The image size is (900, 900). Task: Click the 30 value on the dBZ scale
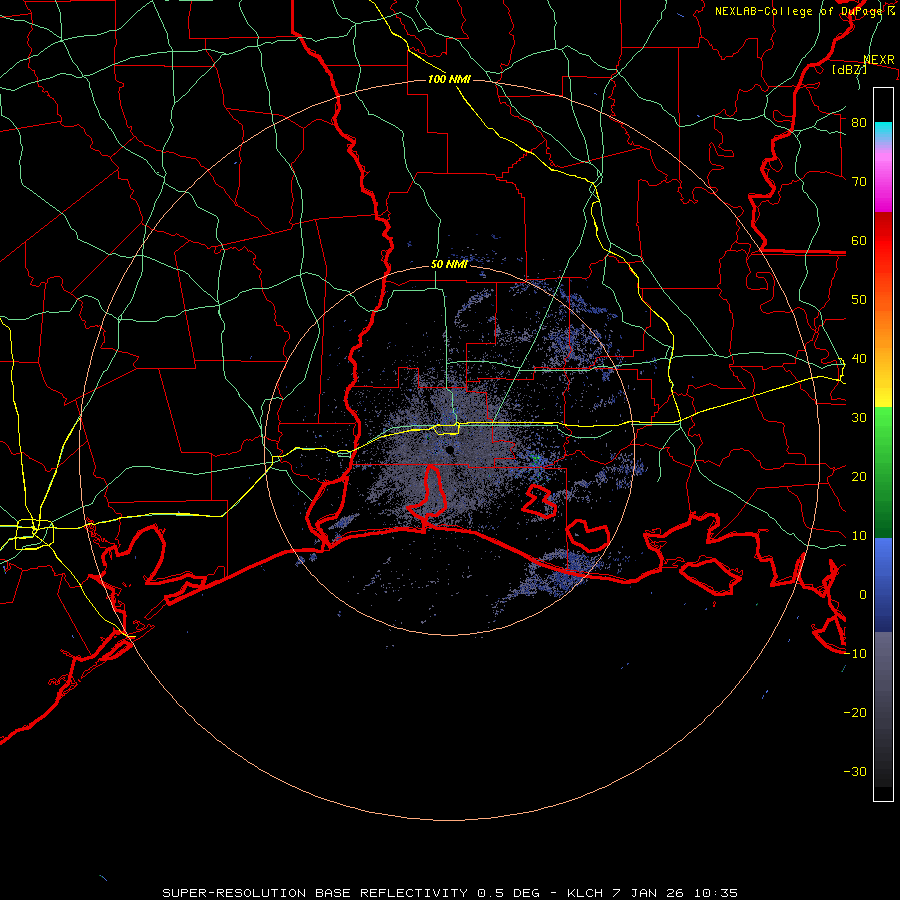[859, 418]
